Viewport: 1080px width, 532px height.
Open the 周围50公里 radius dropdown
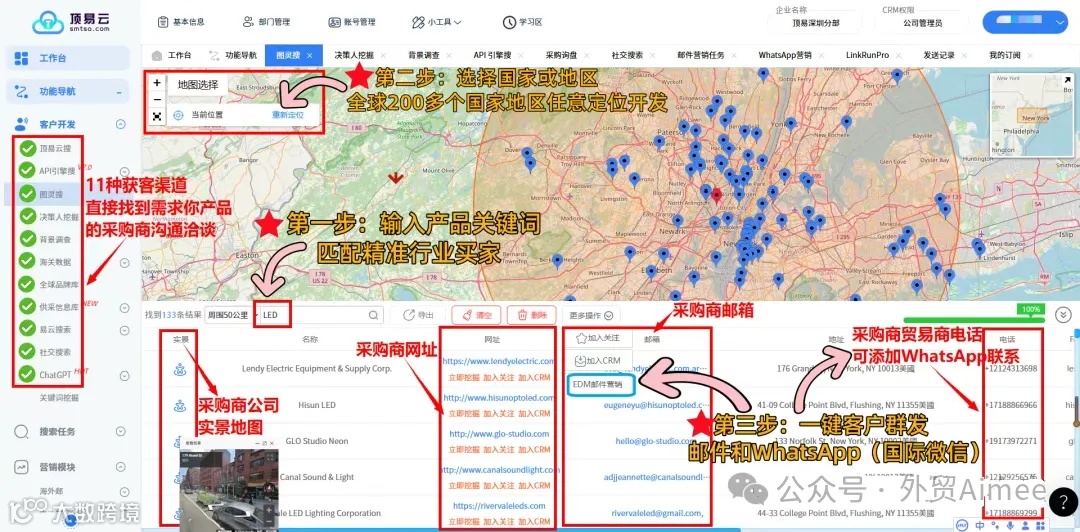[x=232, y=315]
